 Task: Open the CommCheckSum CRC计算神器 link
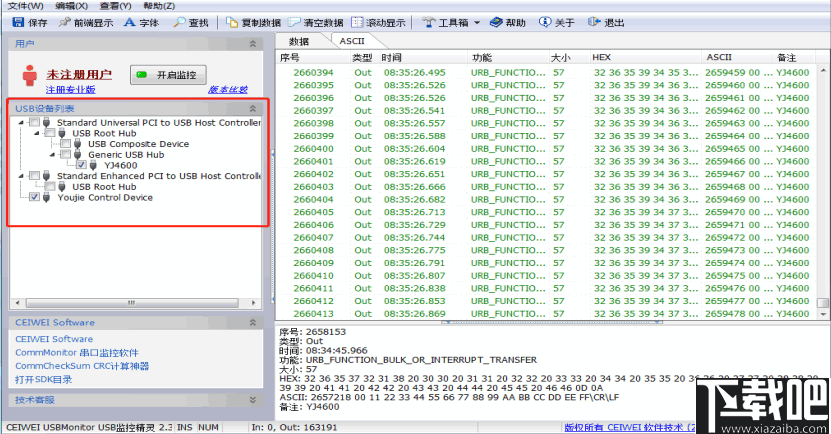click(82, 366)
